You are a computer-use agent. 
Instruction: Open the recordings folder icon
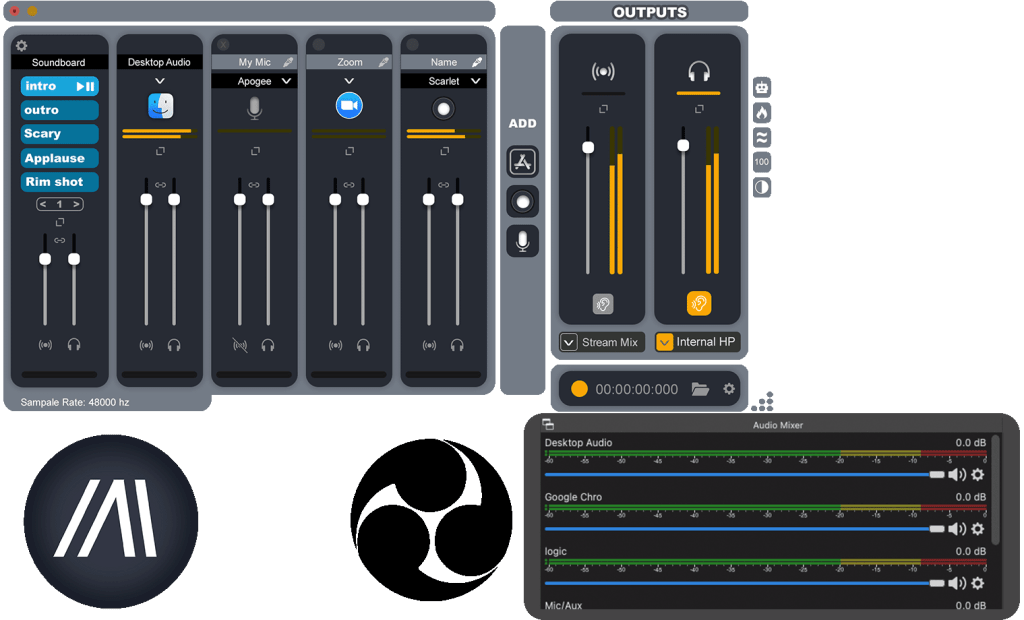700,389
